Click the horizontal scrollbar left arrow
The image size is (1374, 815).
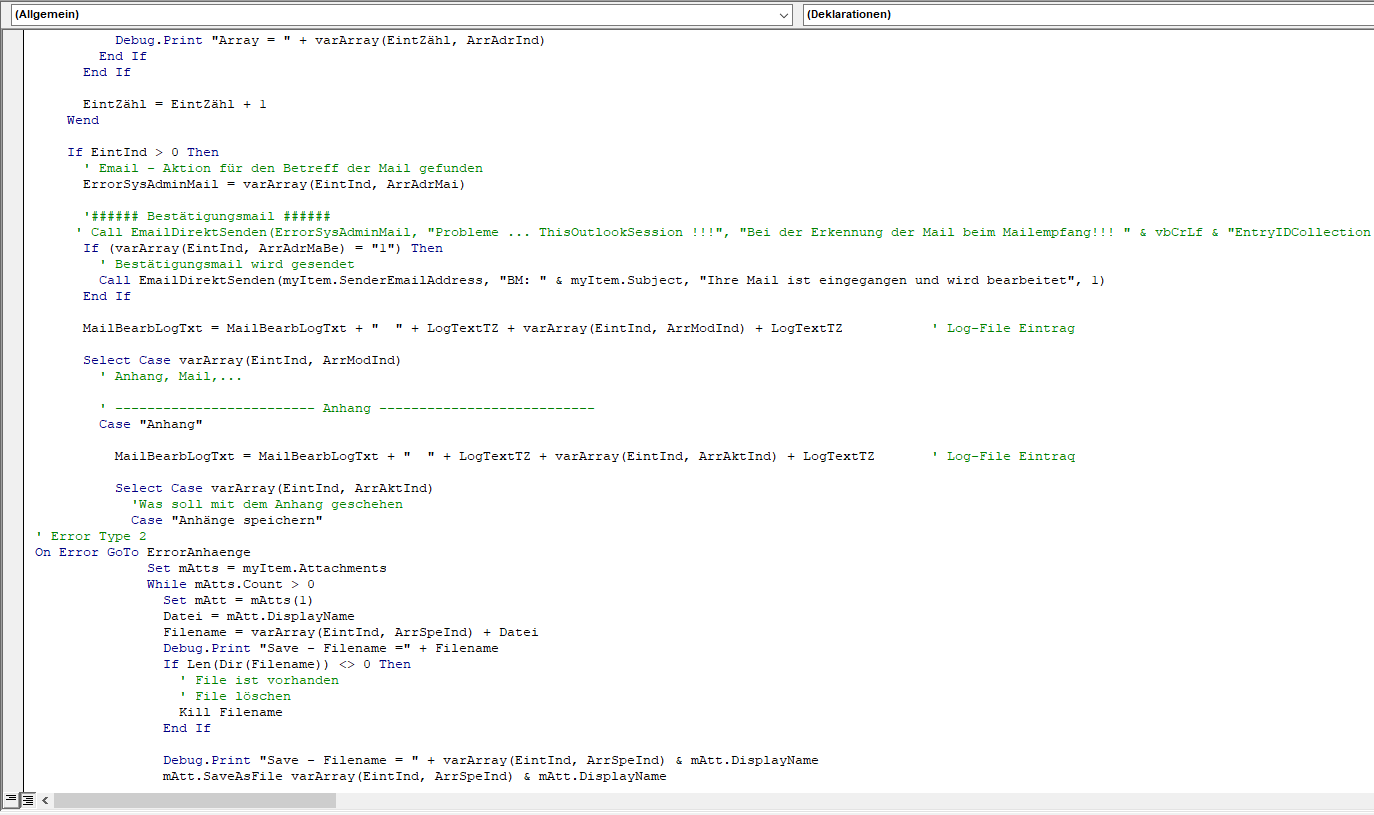coord(45,800)
